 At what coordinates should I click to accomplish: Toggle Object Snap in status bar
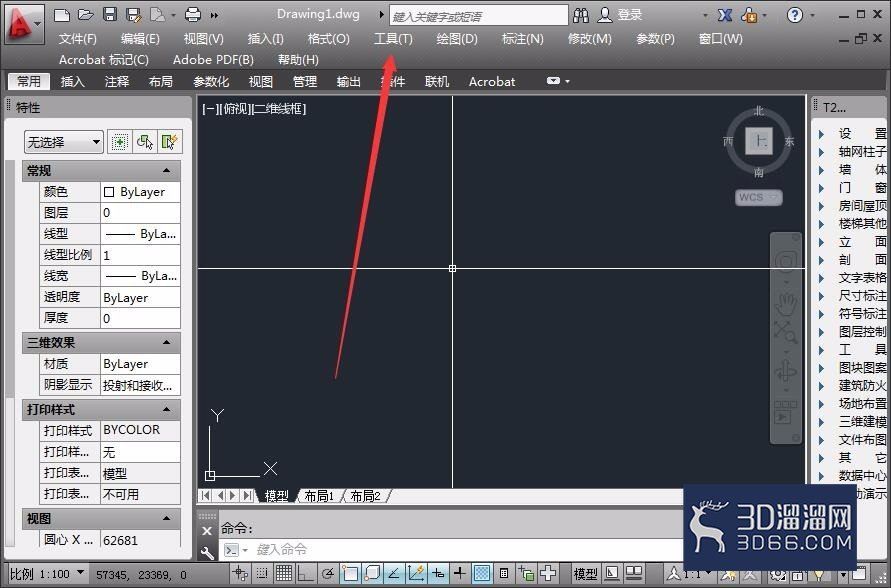coord(350,574)
